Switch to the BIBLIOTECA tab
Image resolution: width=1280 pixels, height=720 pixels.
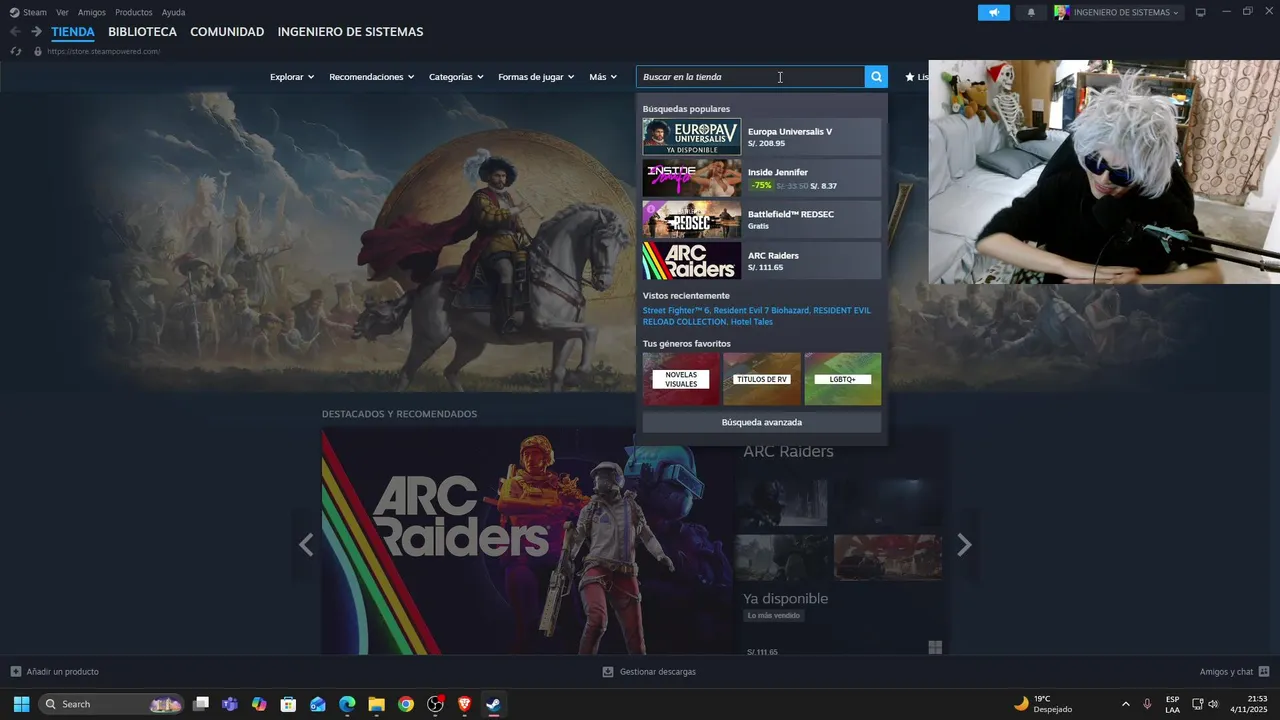click(142, 32)
